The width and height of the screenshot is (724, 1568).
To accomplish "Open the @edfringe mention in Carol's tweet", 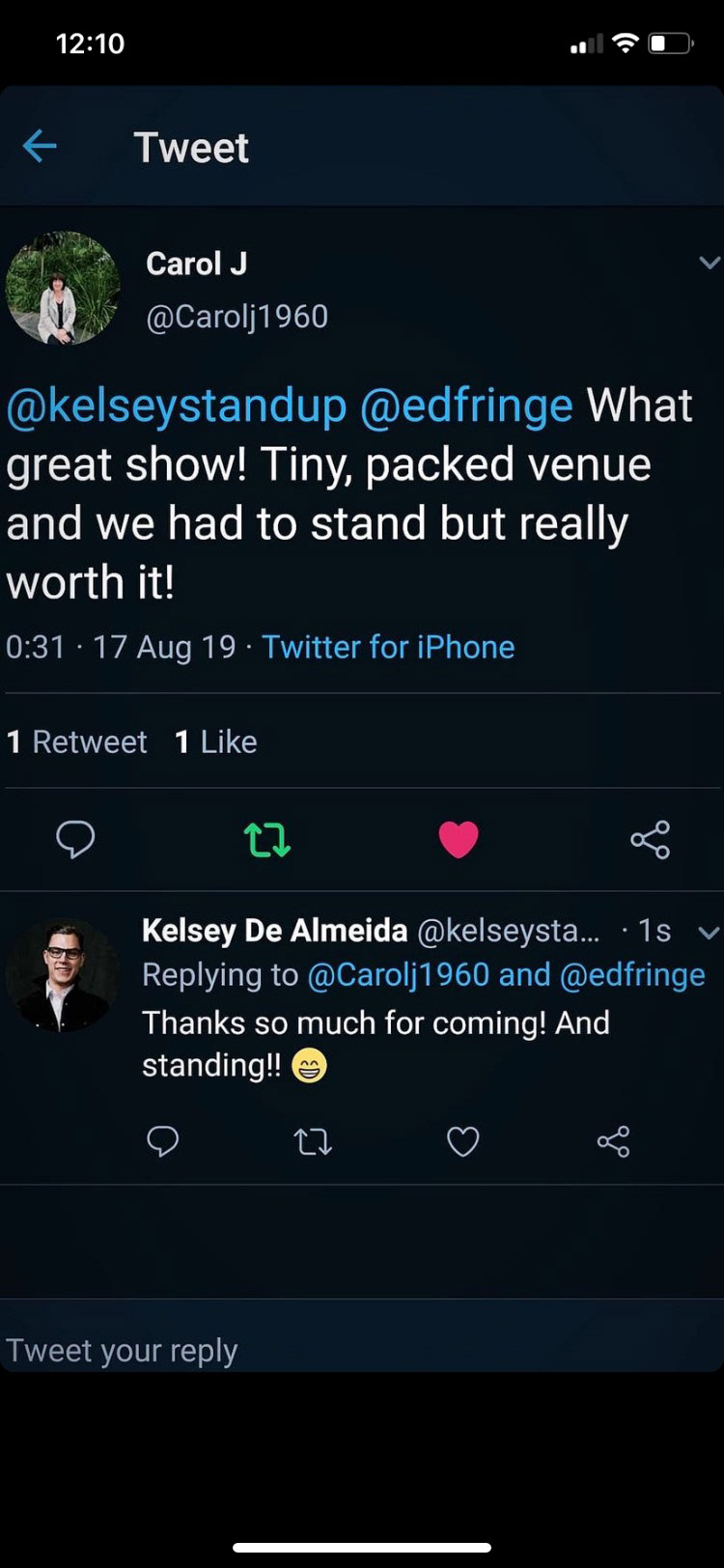I will click(x=466, y=406).
